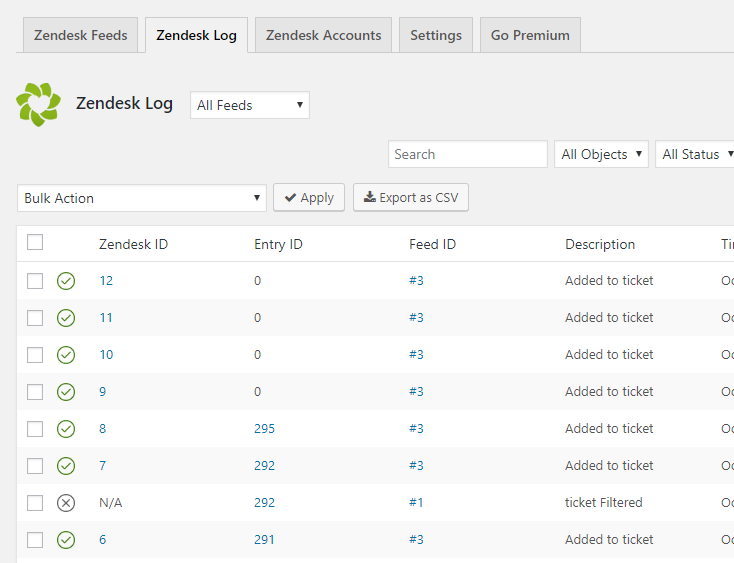This screenshot has height=563, width=734.
Task: Open Zendesk ID 9 link
Action: 103,392
